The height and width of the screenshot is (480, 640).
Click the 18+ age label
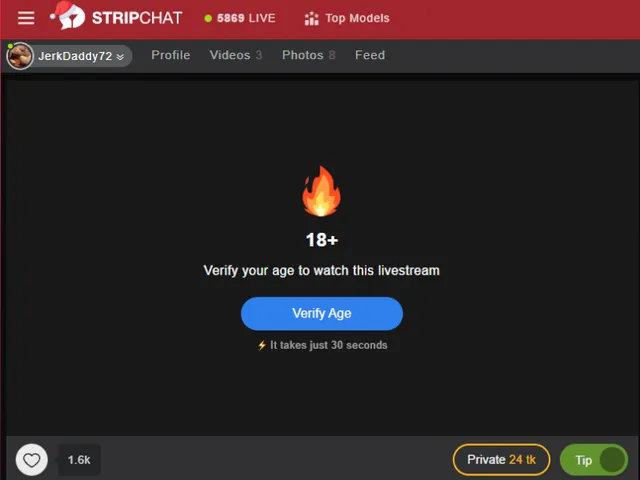point(322,240)
